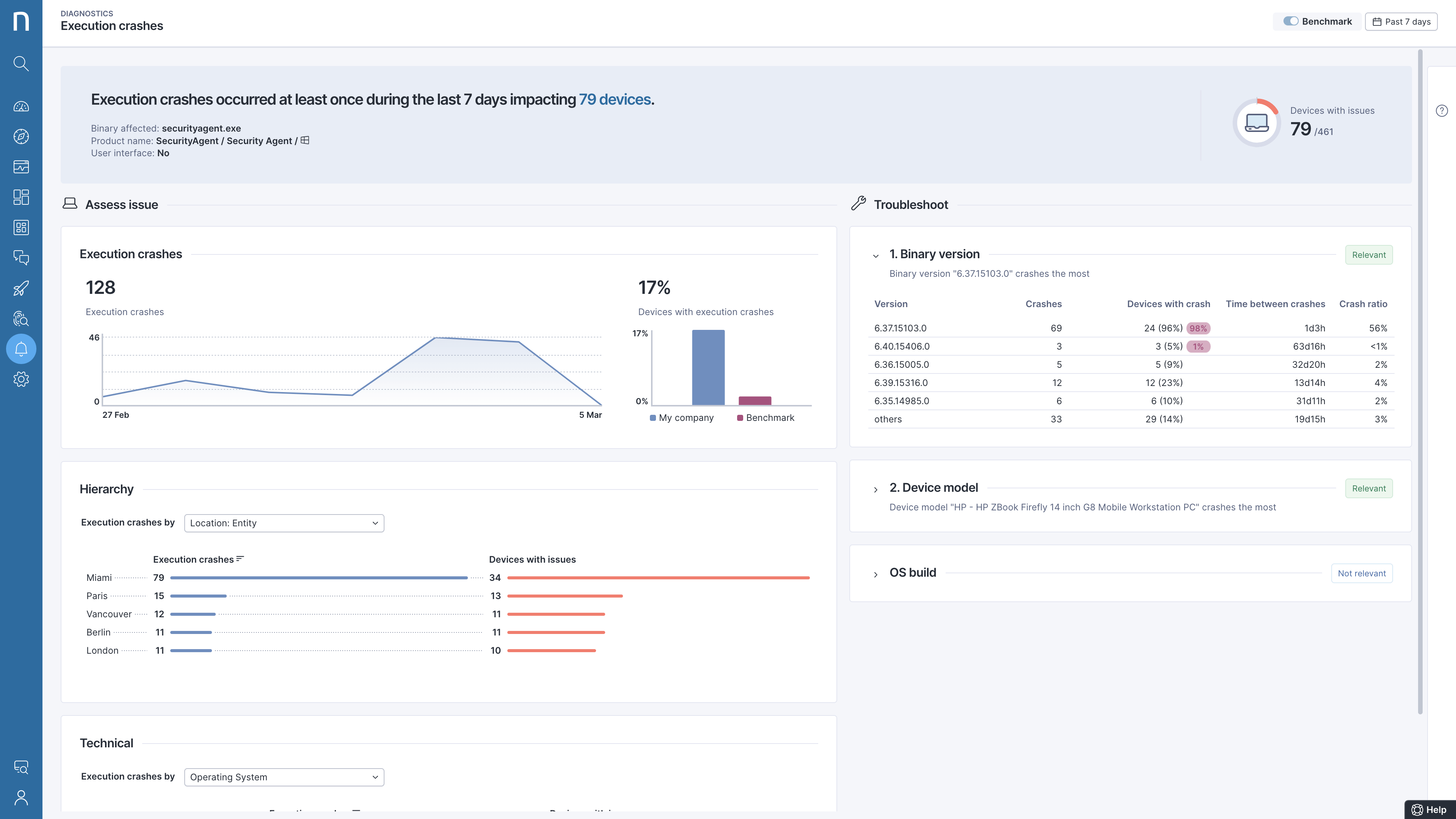This screenshot has width=1456, height=819.
Task: Click the user profile icon at the bottom of the sidebar
Action: coord(21,797)
